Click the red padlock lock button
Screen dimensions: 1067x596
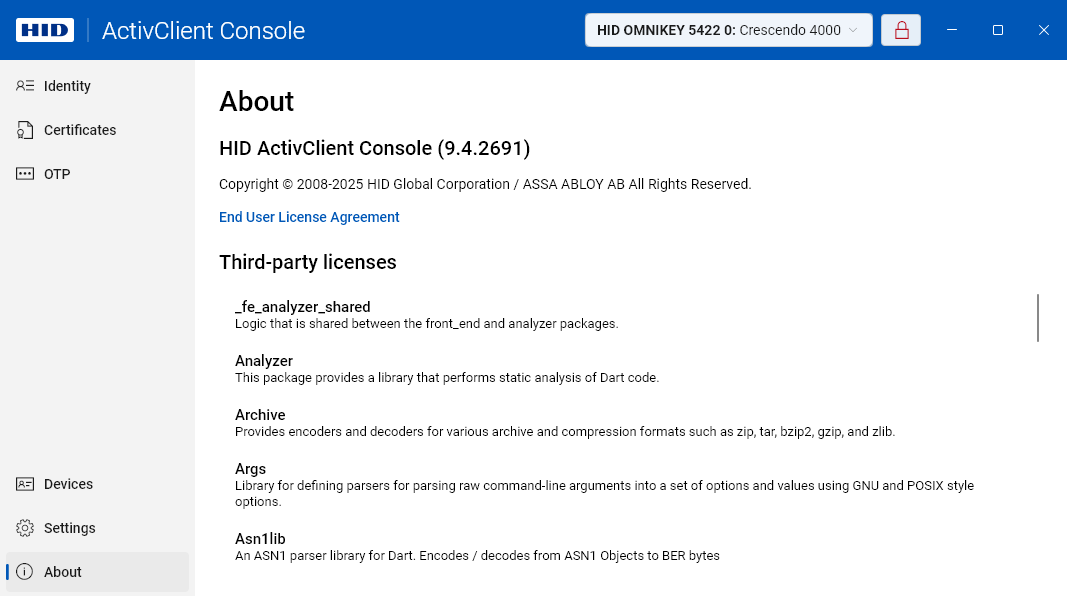tap(901, 30)
